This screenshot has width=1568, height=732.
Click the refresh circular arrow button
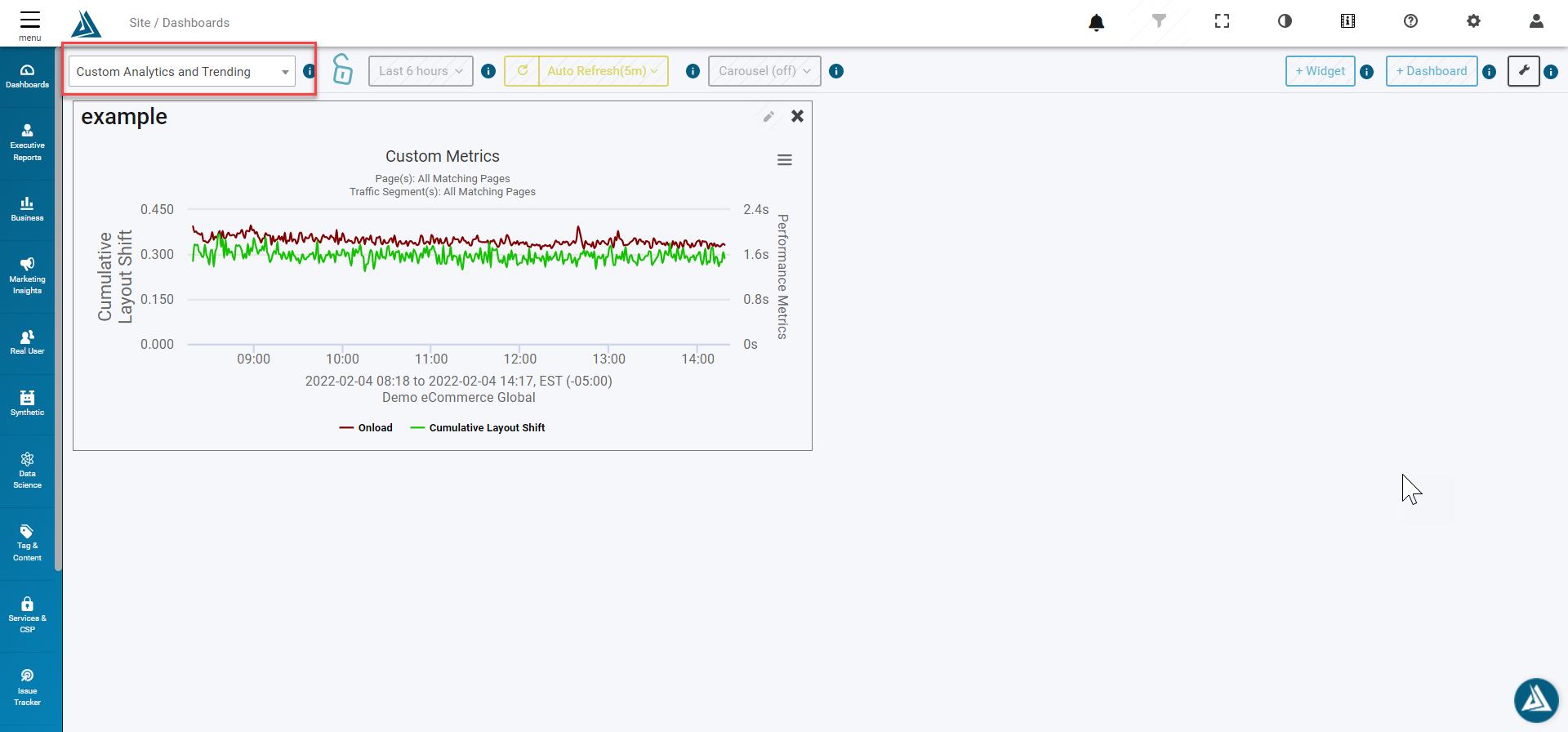pyautogui.click(x=522, y=71)
